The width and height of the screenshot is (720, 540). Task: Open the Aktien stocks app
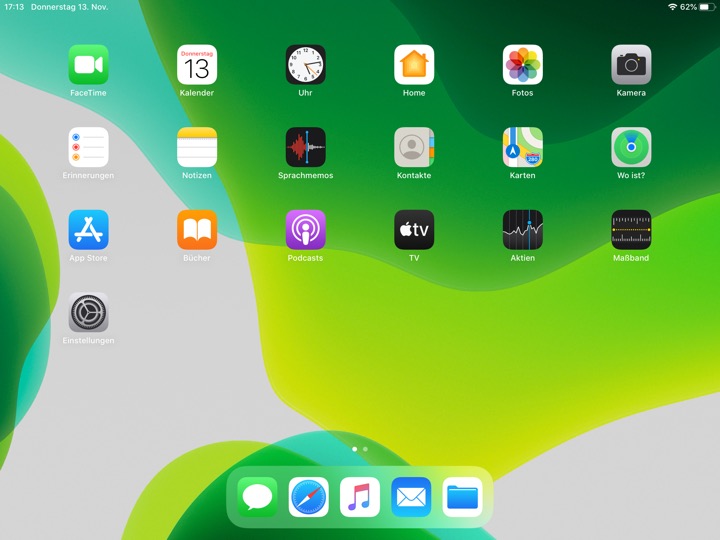(x=523, y=230)
